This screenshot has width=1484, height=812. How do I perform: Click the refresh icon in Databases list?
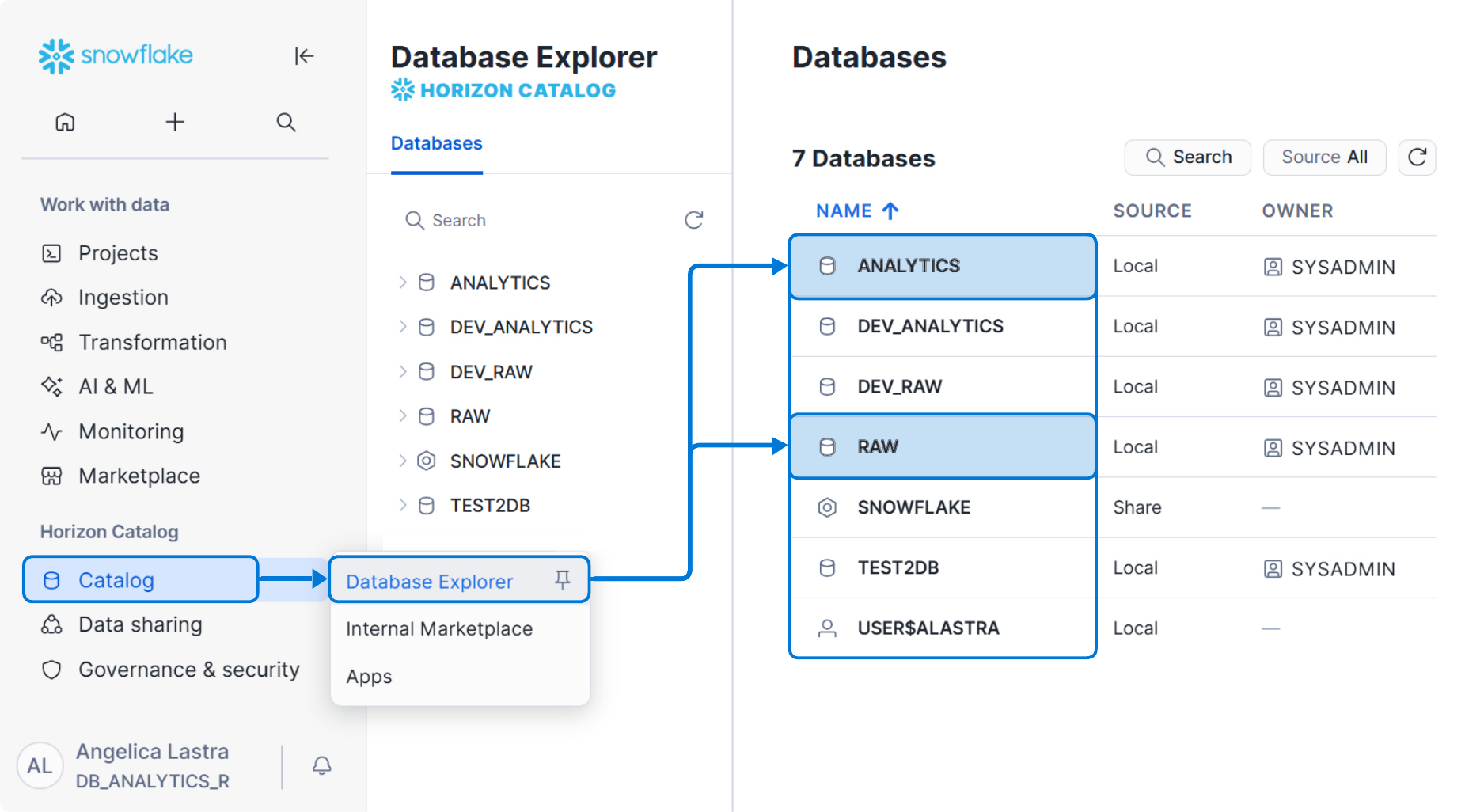[1417, 157]
